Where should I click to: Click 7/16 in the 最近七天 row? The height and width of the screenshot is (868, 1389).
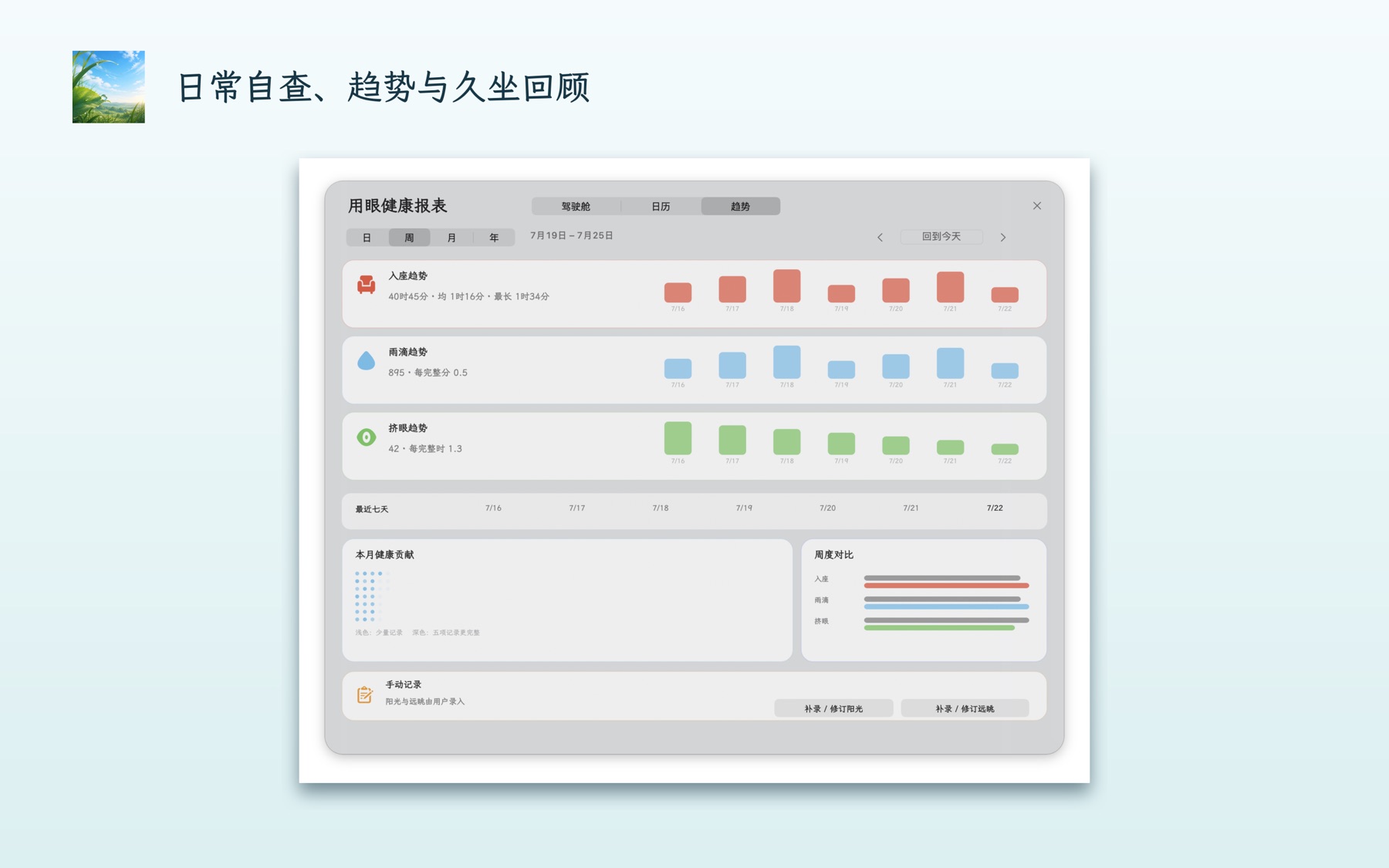click(x=493, y=508)
